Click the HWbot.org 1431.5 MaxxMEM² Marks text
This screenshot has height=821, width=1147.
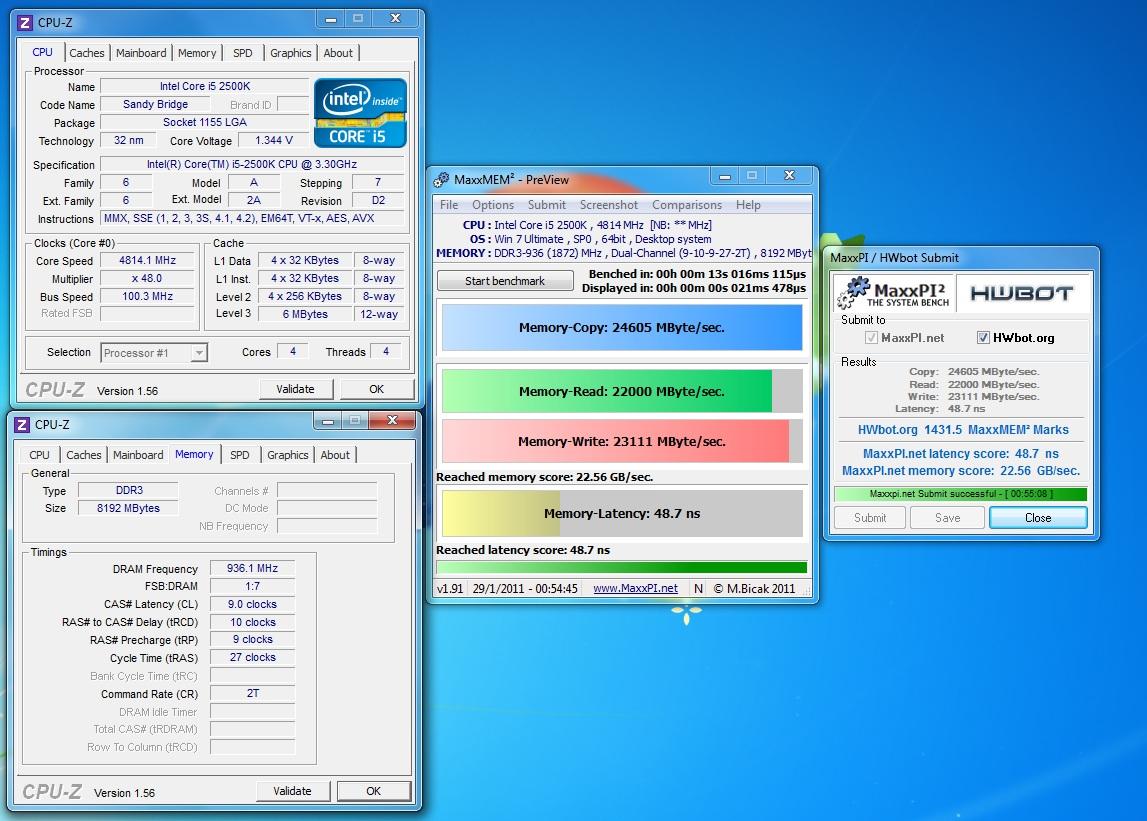click(x=963, y=430)
